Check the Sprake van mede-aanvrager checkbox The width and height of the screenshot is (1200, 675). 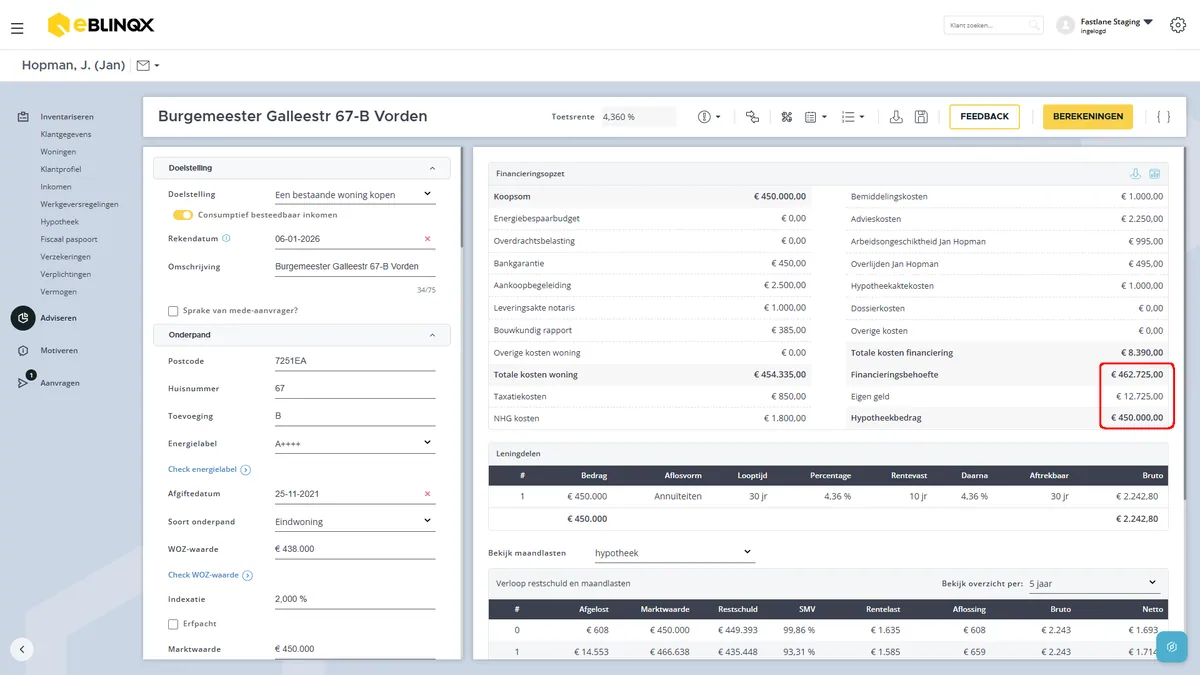[x=173, y=311]
